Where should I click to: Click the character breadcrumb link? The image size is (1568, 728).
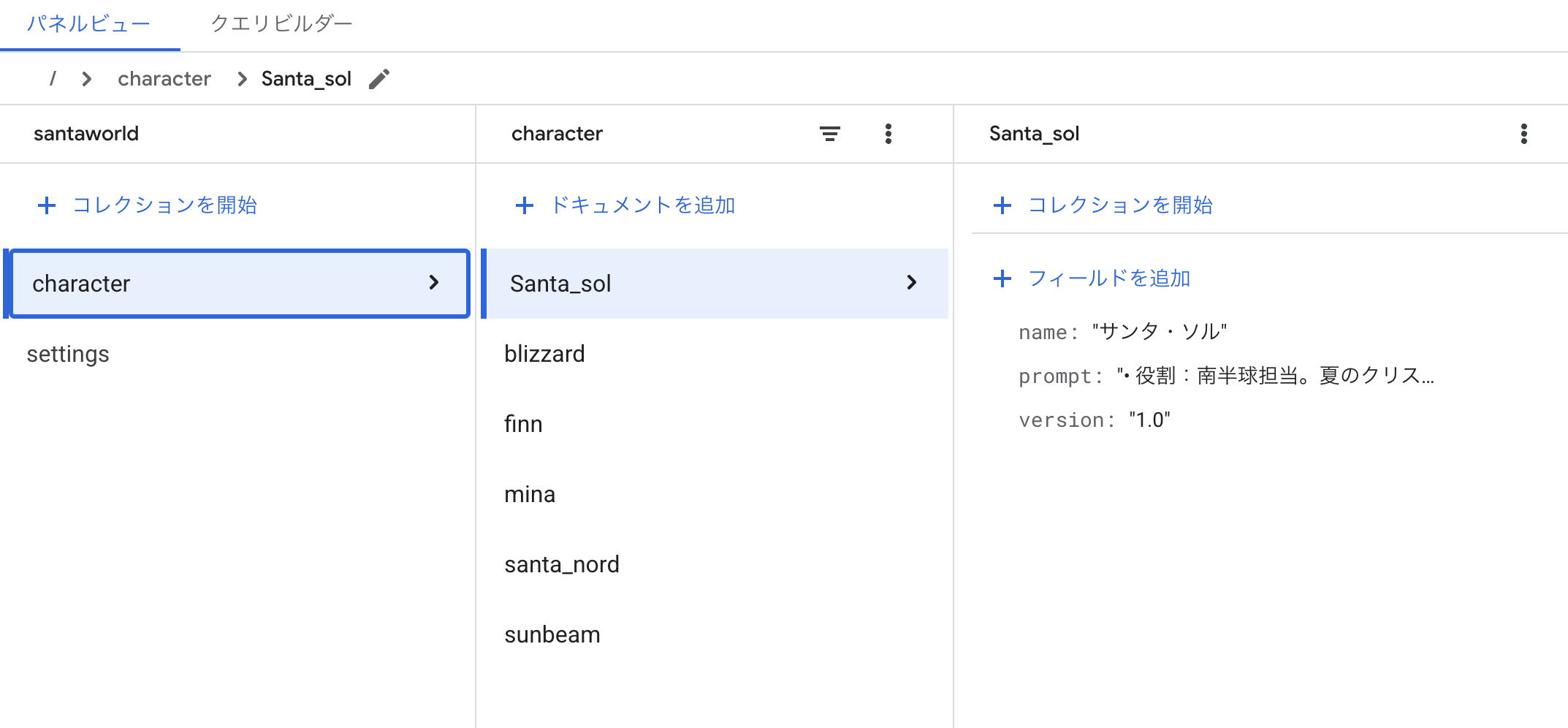coord(164,79)
